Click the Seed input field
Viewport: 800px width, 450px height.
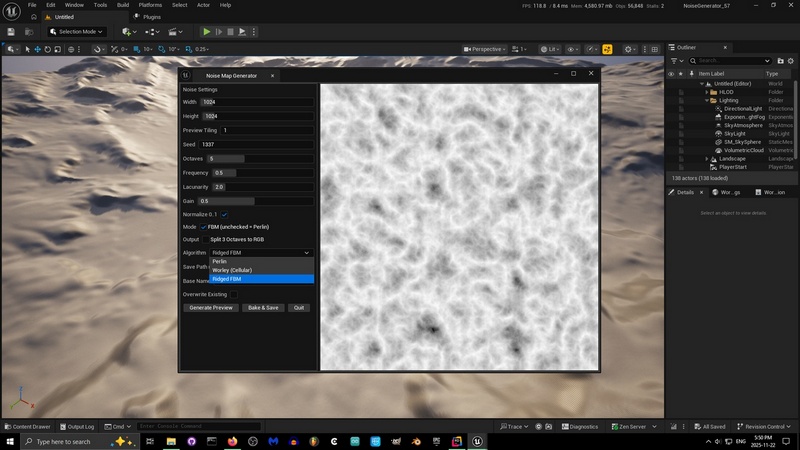click(256, 144)
